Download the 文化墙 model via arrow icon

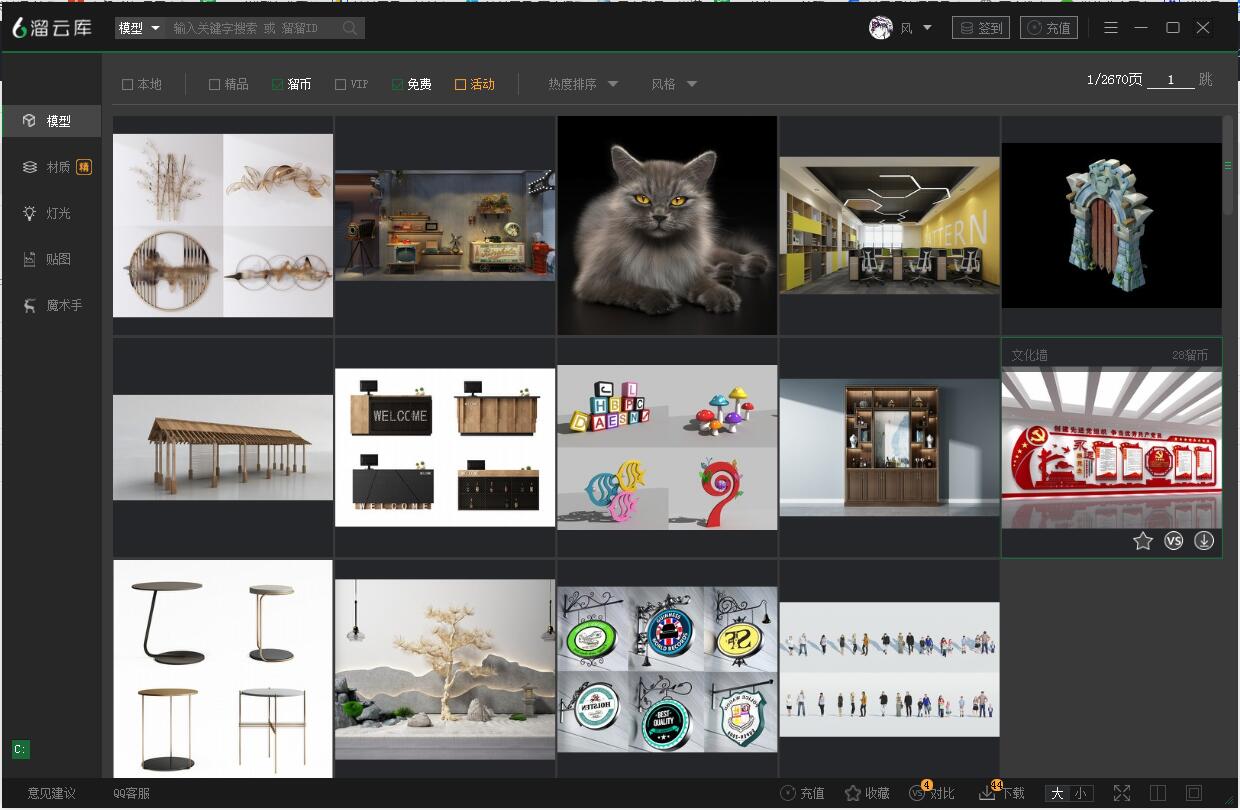1204,541
